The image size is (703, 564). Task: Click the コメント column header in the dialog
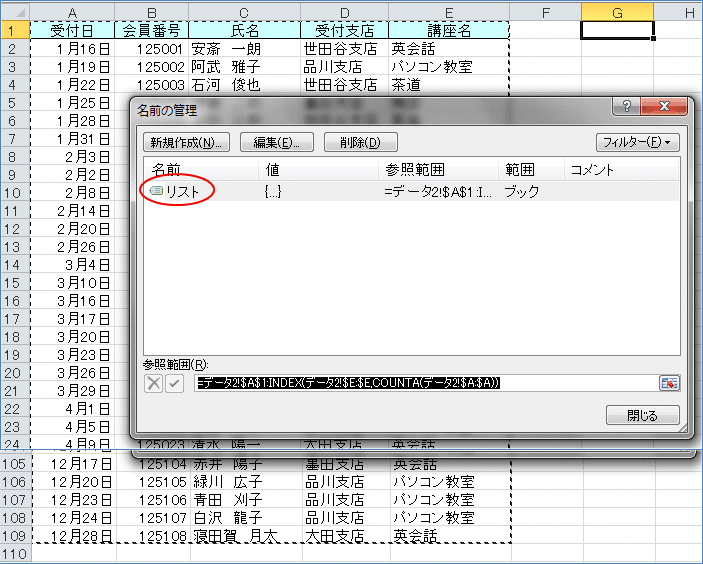coord(621,169)
